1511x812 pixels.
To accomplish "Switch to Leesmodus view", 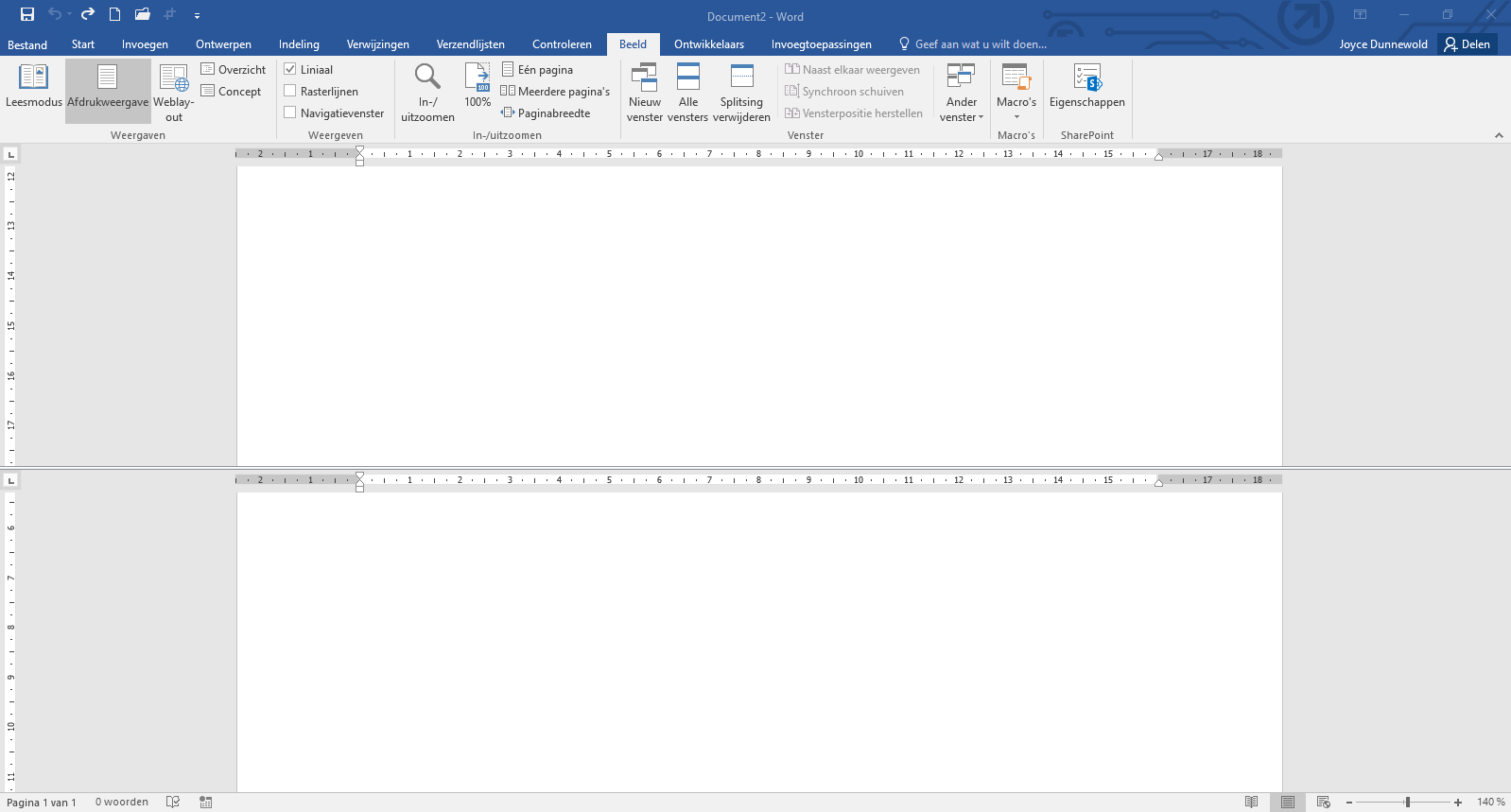I will click(34, 87).
